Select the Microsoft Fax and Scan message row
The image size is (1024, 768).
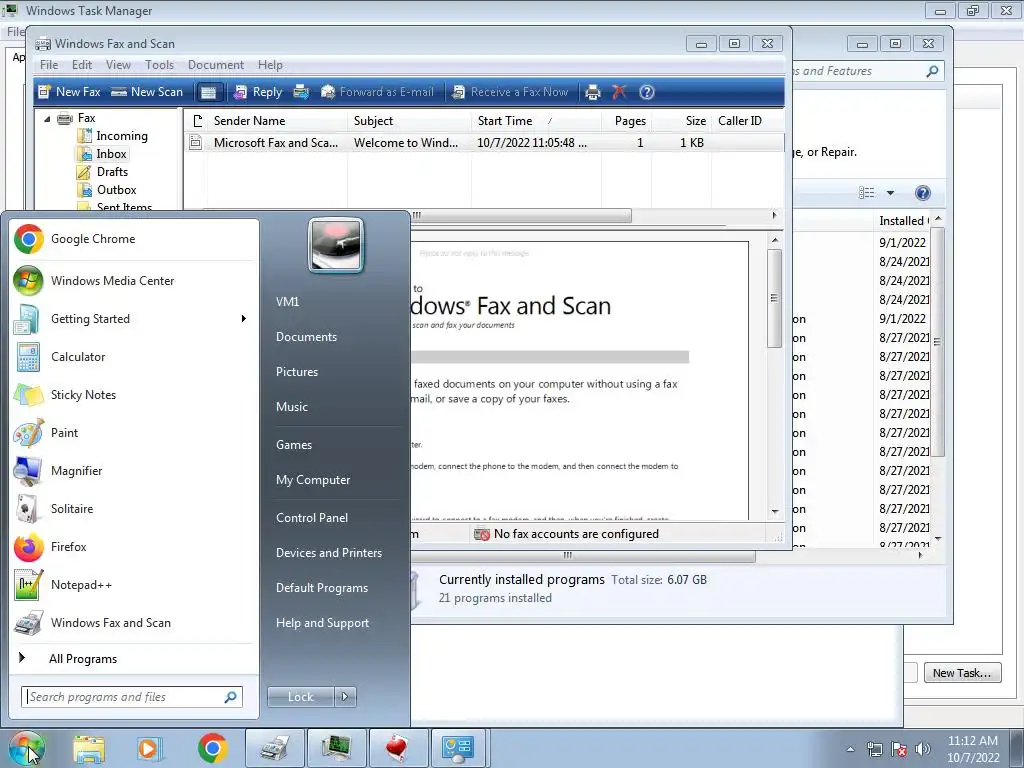(483, 142)
